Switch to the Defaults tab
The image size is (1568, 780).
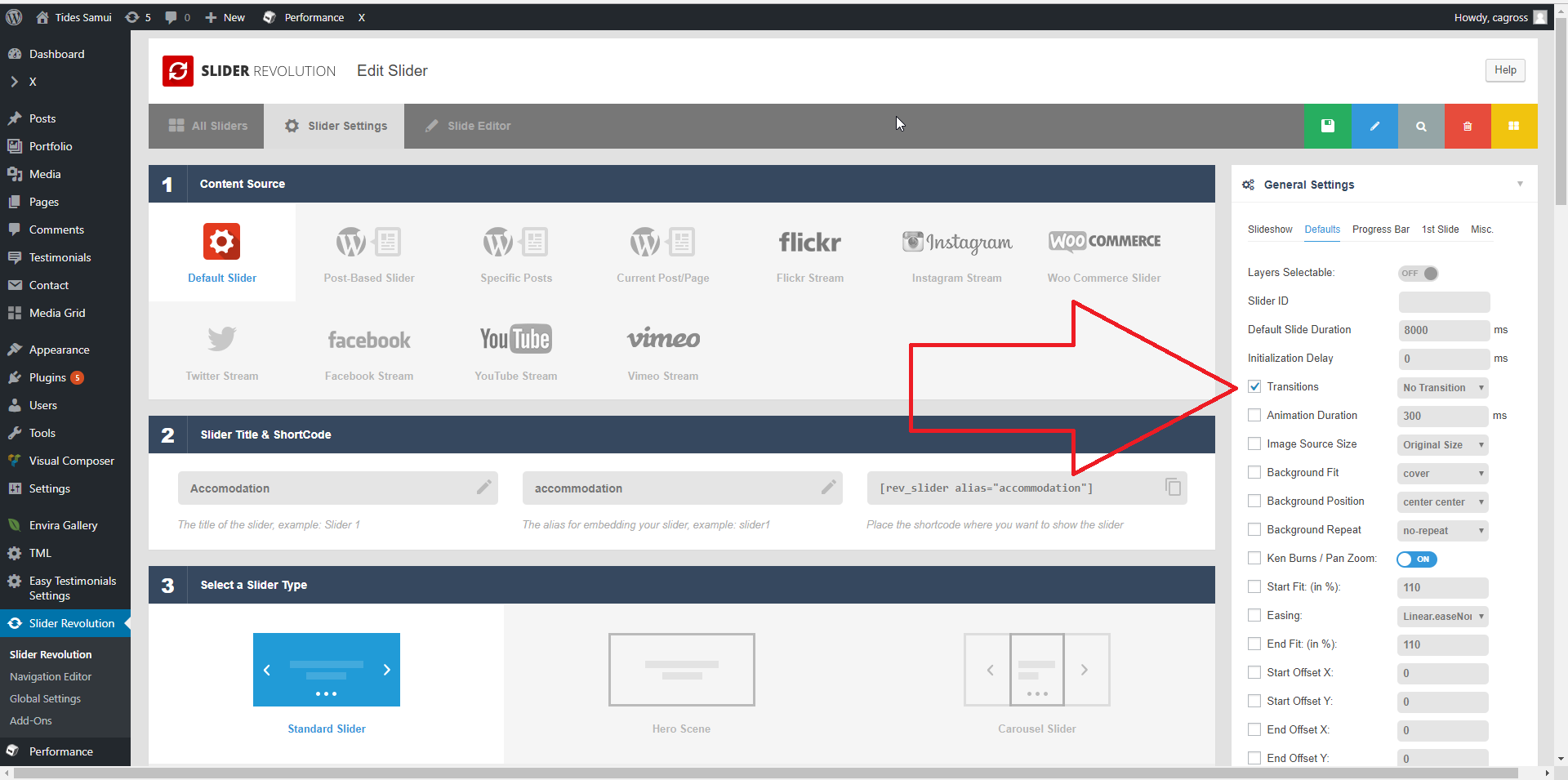pos(1322,230)
